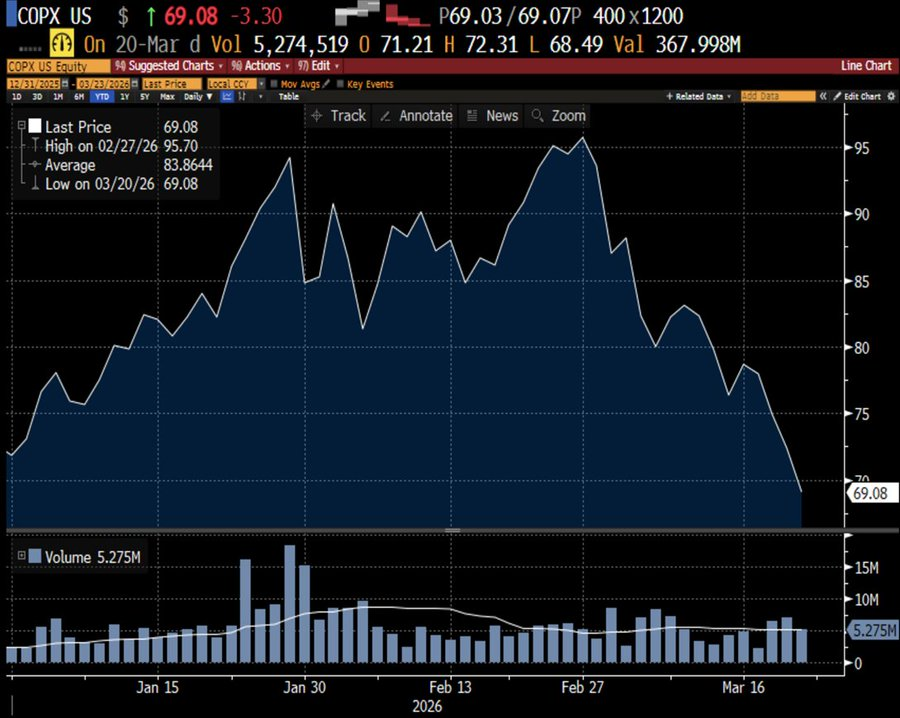The height and width of the screenshot is (718, 900).
Task: Click the green up-arrow price tick icon
Action: 151,16
